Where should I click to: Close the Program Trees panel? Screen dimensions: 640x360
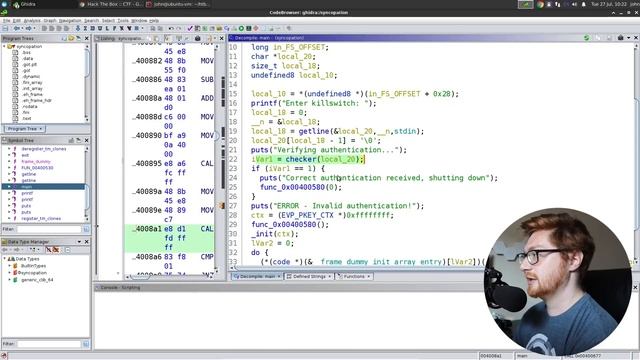87,38
